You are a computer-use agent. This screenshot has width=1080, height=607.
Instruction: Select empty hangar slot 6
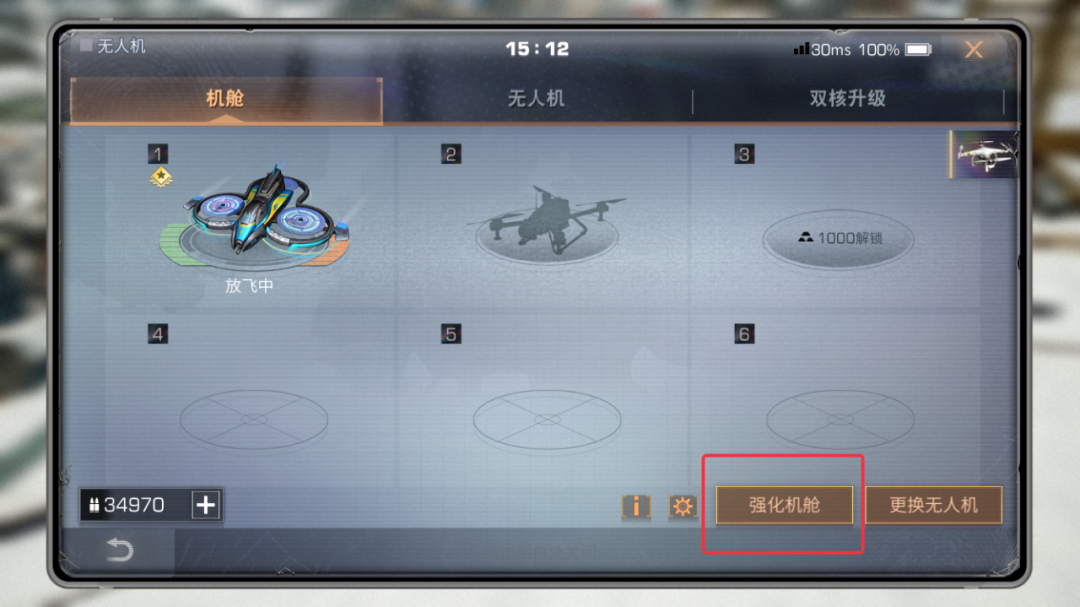840,420
